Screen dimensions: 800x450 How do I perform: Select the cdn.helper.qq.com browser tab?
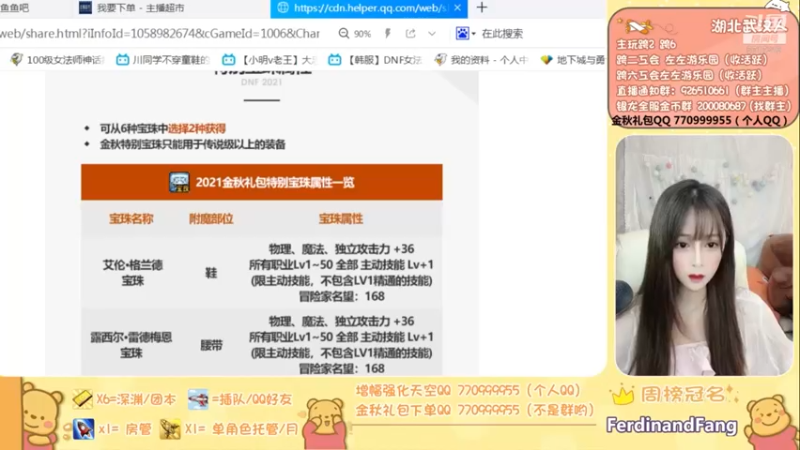pos(368,8)
